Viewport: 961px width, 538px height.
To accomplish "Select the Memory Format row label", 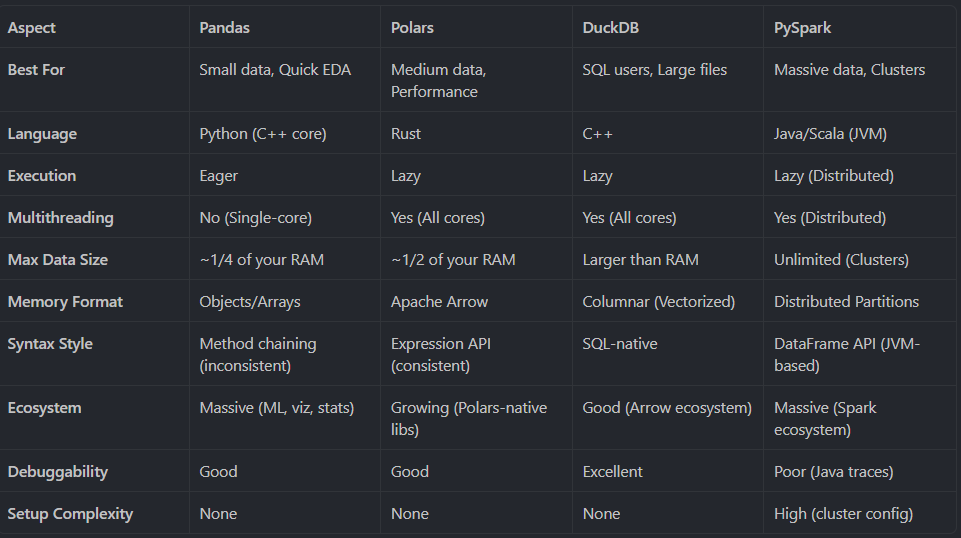I will [x=65, y=302].
